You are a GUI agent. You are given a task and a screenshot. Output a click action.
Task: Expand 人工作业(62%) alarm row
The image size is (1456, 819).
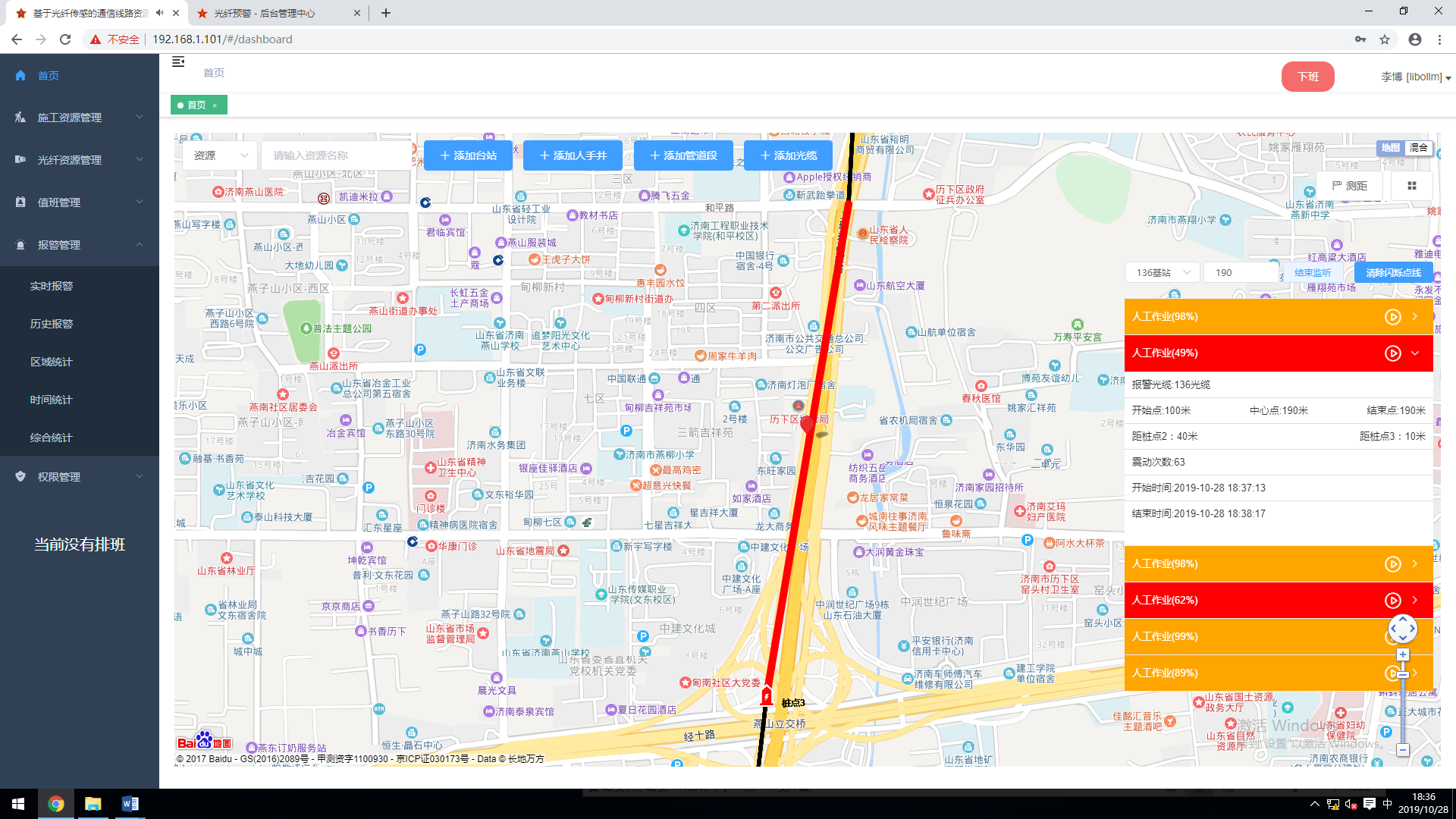click(1415, 601)
